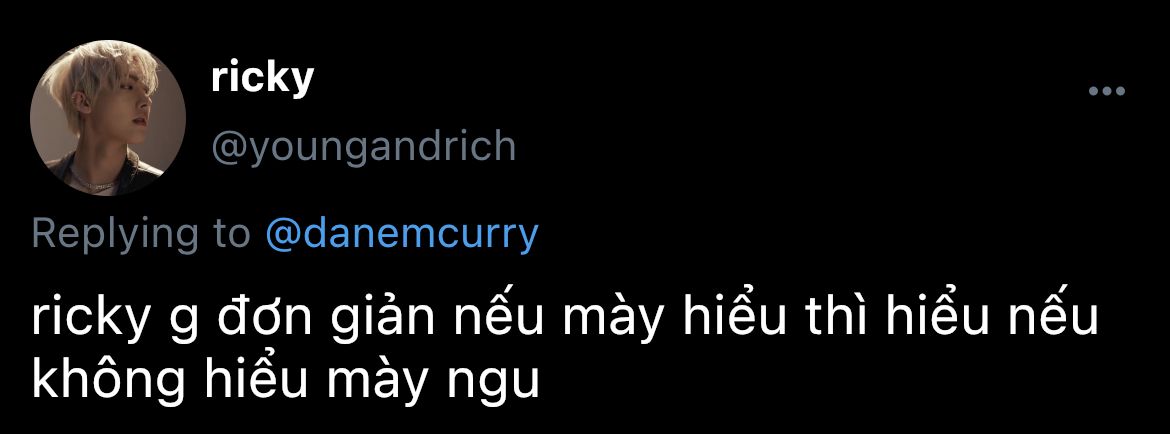This screenshot has width=1170, height=434.
Task: Open the @youngandrich handle profile
Action: [363, 147]
